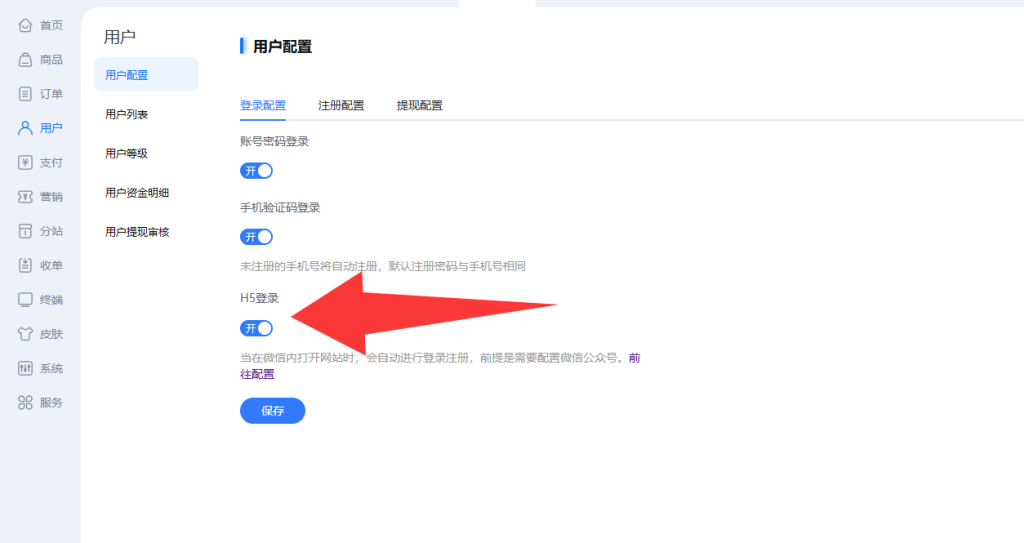This screenshot has height=543, width=1024.
Task: Open 用户列表 in the submenu
Action: [x=127, y=115]
